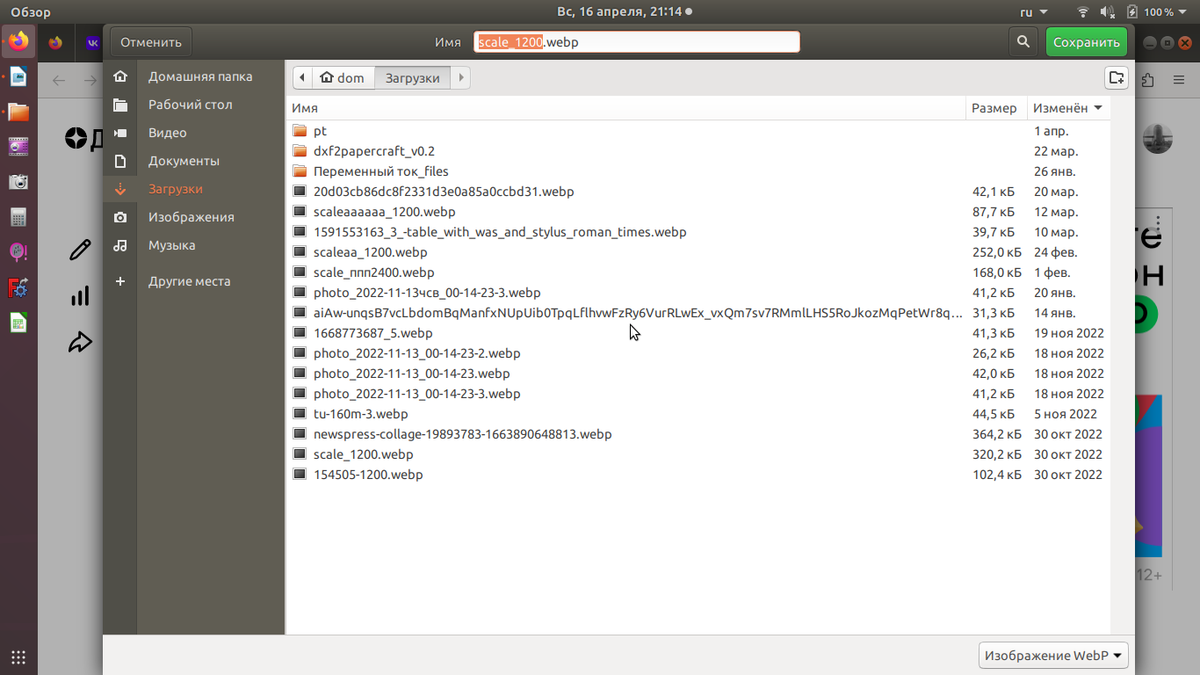Open the screenshot camera app in dock

coord(18,182)
